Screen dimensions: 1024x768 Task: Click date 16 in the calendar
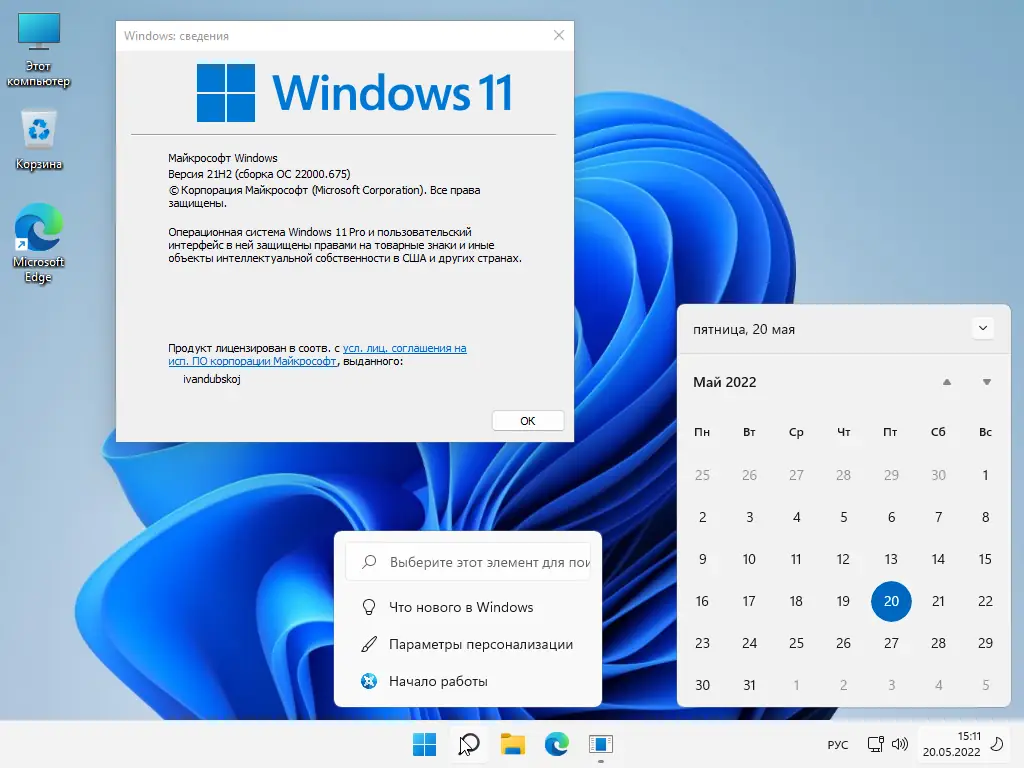(x=702, y=601)
